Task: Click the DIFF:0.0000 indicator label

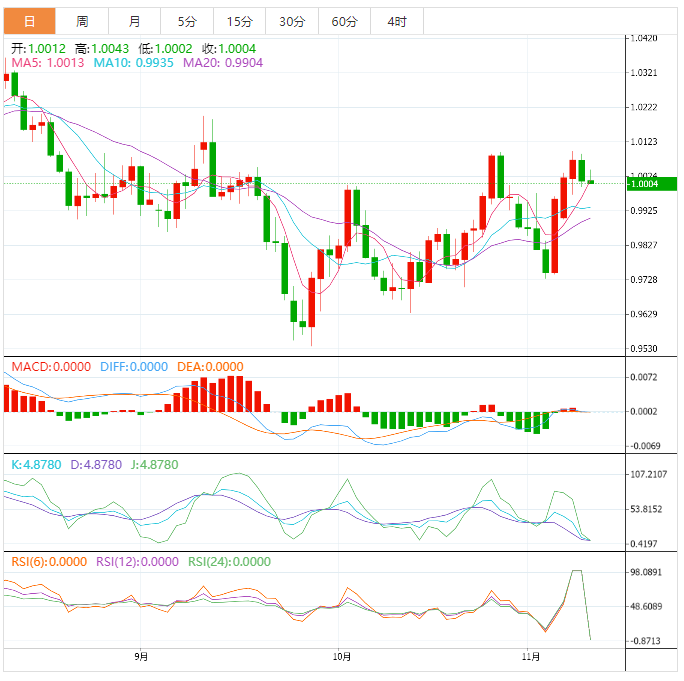Action: 134,367
